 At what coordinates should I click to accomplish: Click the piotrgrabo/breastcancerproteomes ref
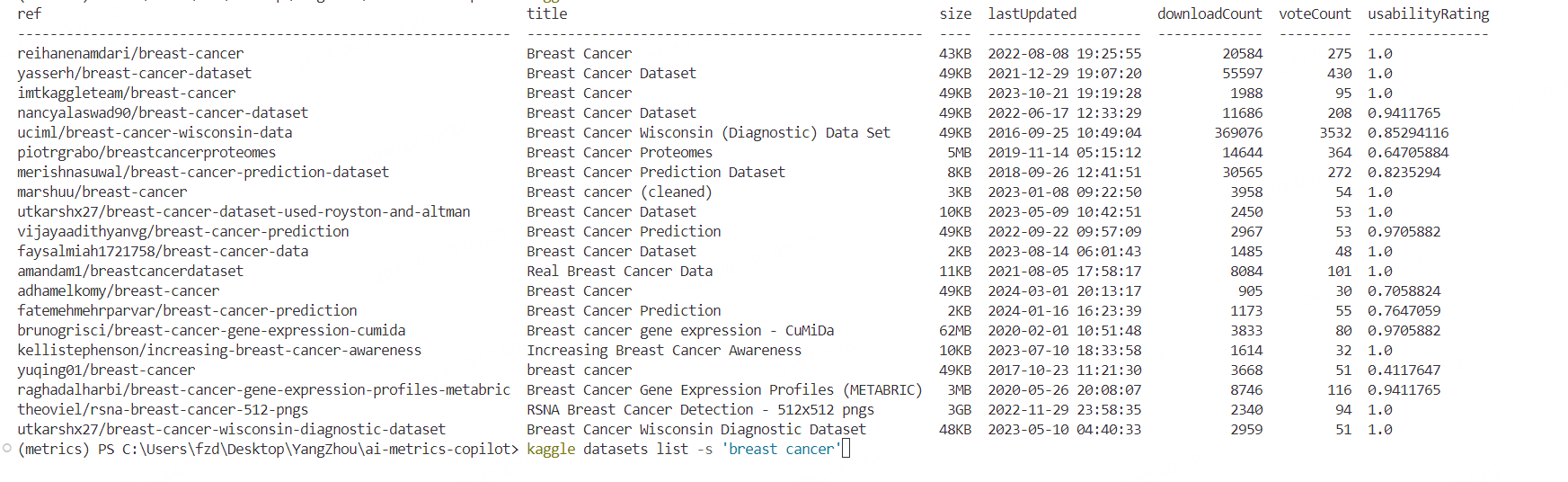pos(146,153)
